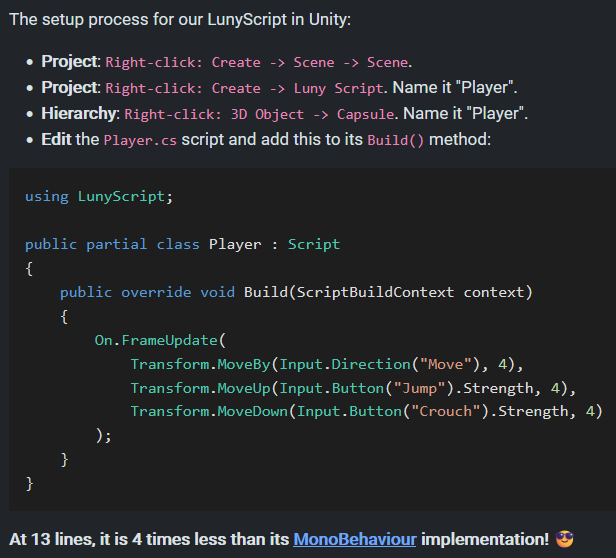This screenshot has height=558, width=616.
Task: Click the 'using LunyScript;' code line
Action: click(x=99, y=196)
